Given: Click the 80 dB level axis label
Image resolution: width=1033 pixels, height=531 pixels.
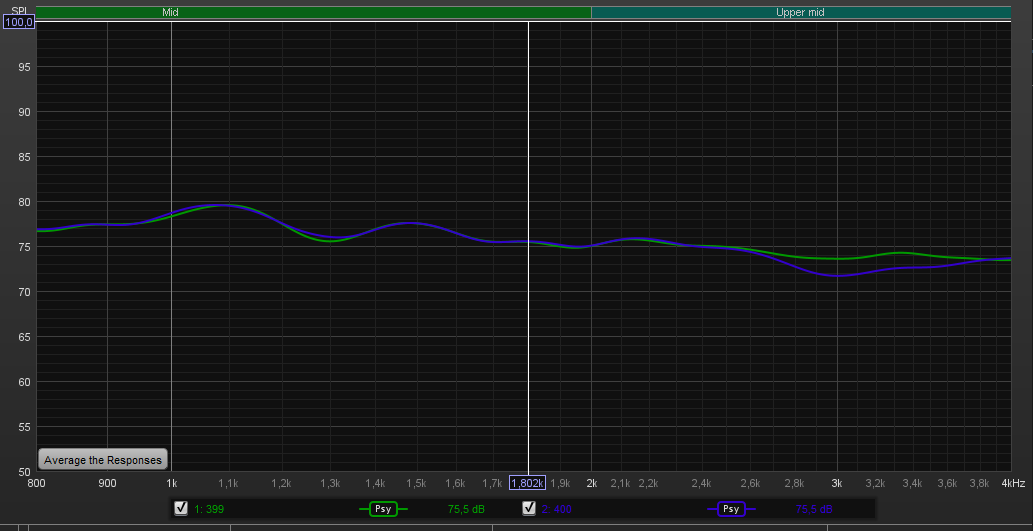Looking at the screenshot, I should [x=25, y=202].
